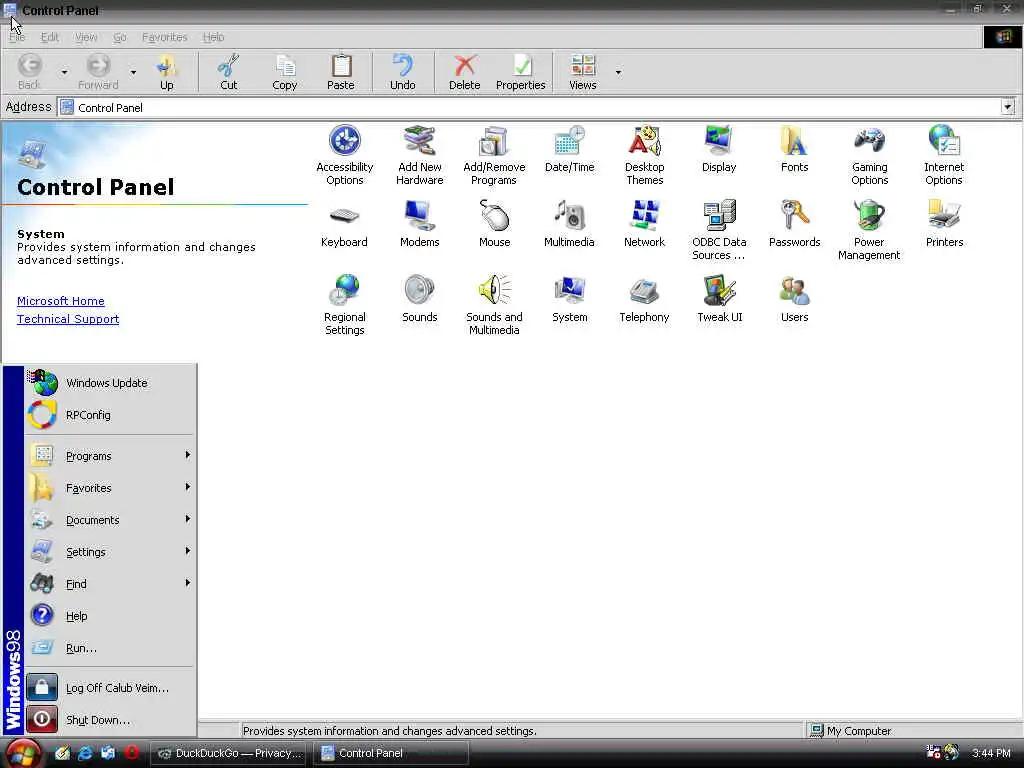Viewport: 1024px width, 768px height.
Task: Select the Display icon
Action: [719, 149]
